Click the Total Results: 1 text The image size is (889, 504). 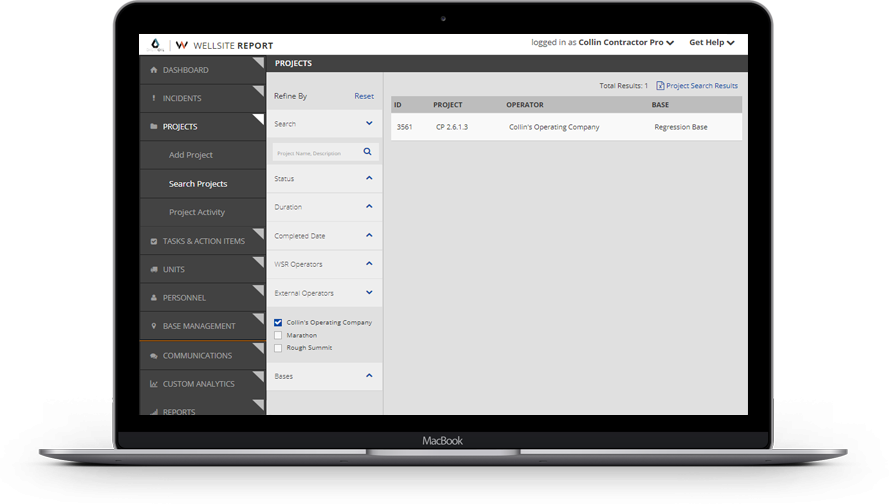click(624, 86)
